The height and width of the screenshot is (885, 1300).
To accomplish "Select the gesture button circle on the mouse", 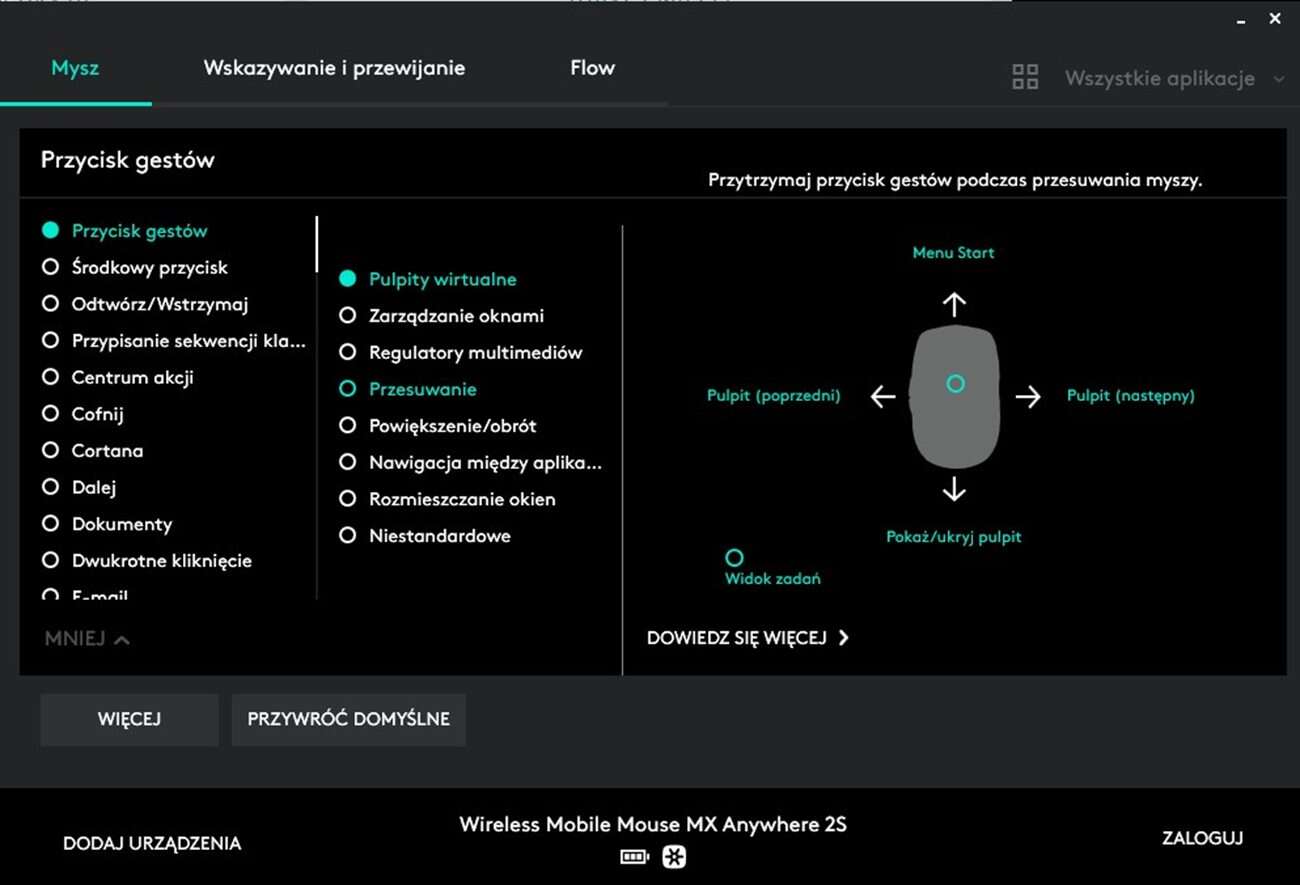I will [955, 383].
